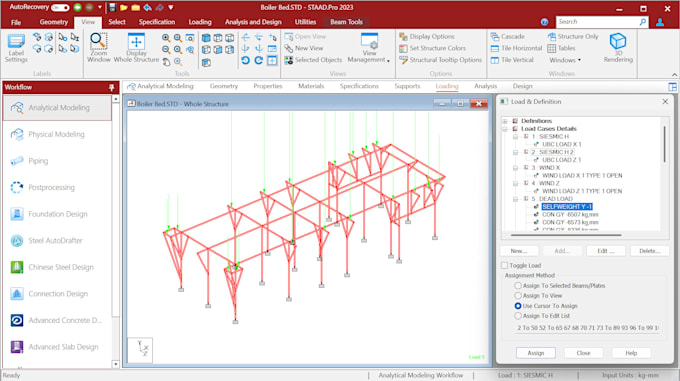Open the quick access toolbar dropdown arrow

[x=171, y=7]
